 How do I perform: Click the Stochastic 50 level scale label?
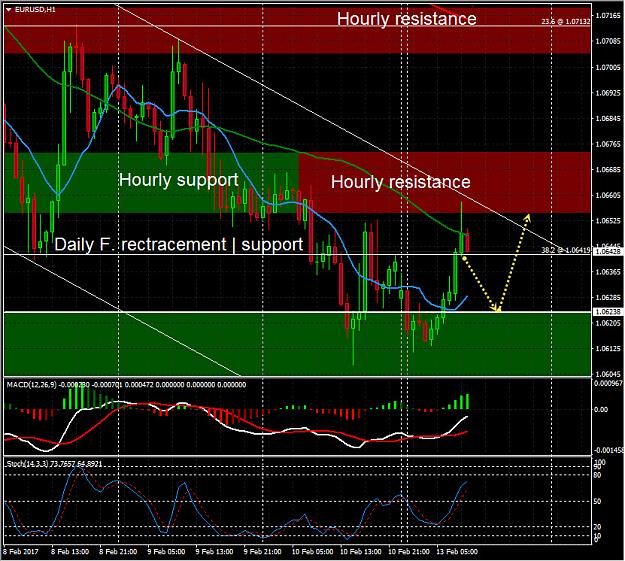point(597,502)
